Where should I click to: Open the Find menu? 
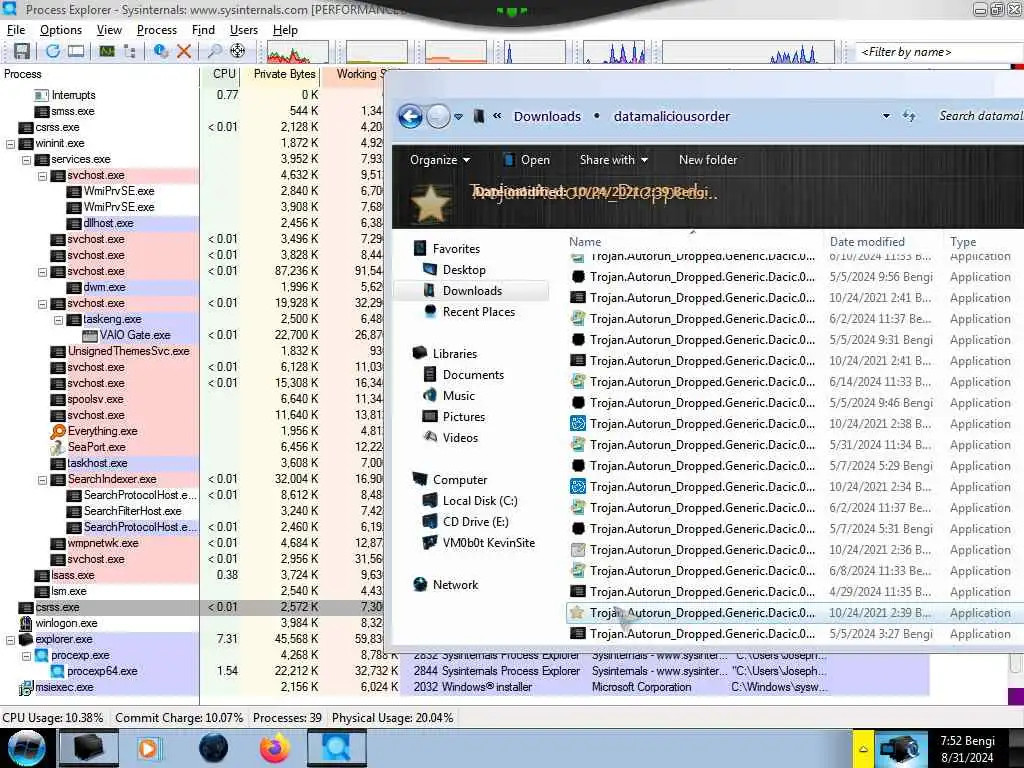click(x=203, y=30)
